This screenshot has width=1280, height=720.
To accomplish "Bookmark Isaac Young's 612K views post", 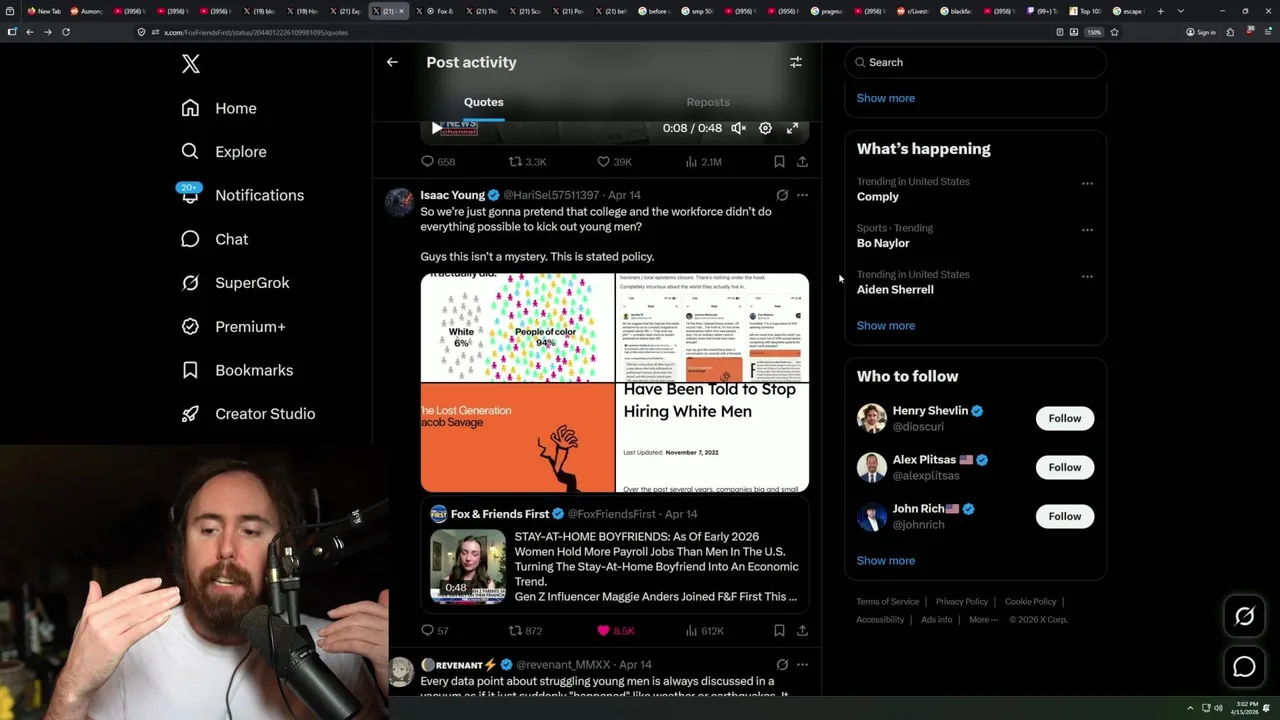I will click(779, 631).
